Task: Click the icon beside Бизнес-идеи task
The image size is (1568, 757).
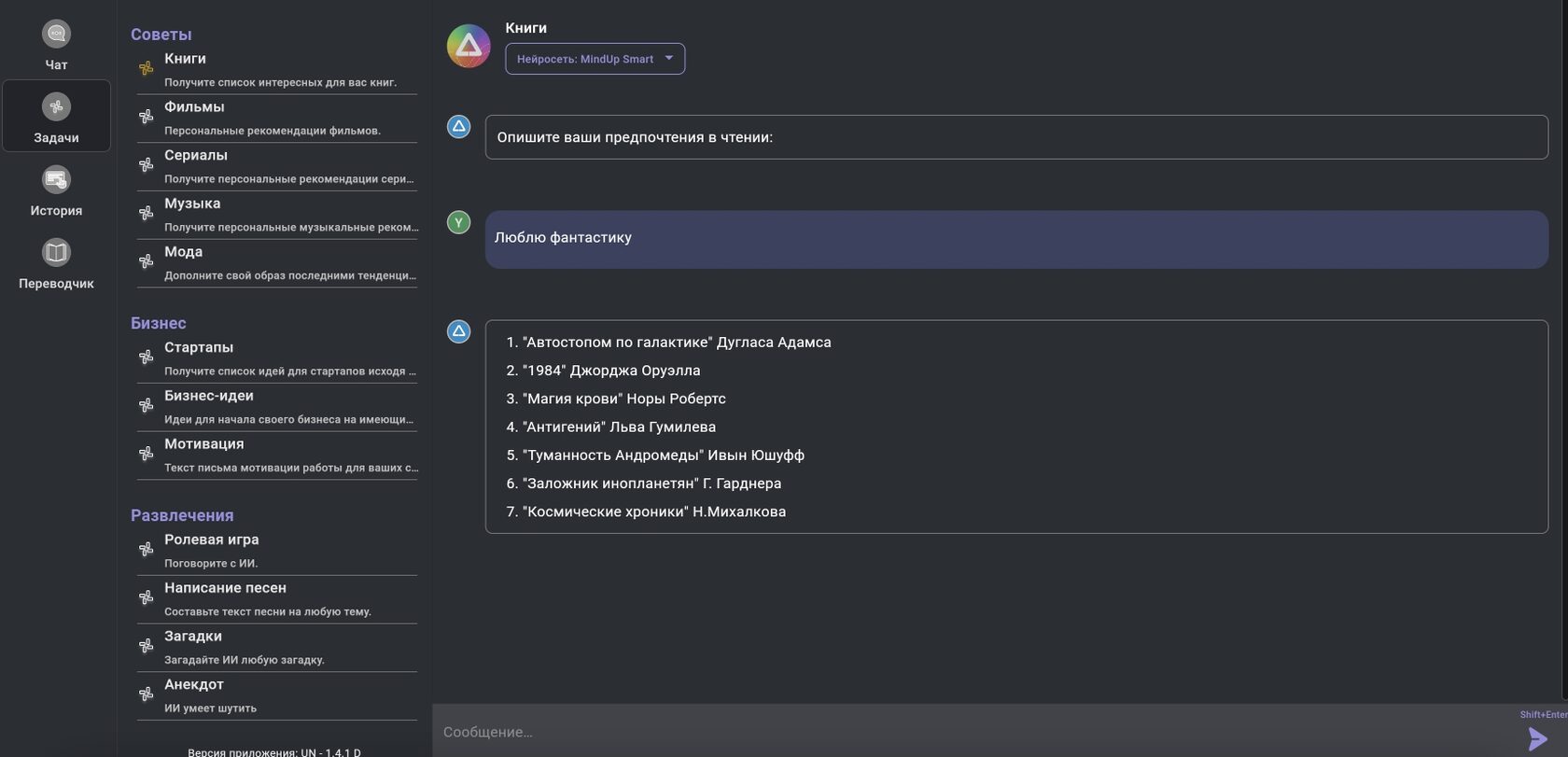Action: click(x=147, y=406)
